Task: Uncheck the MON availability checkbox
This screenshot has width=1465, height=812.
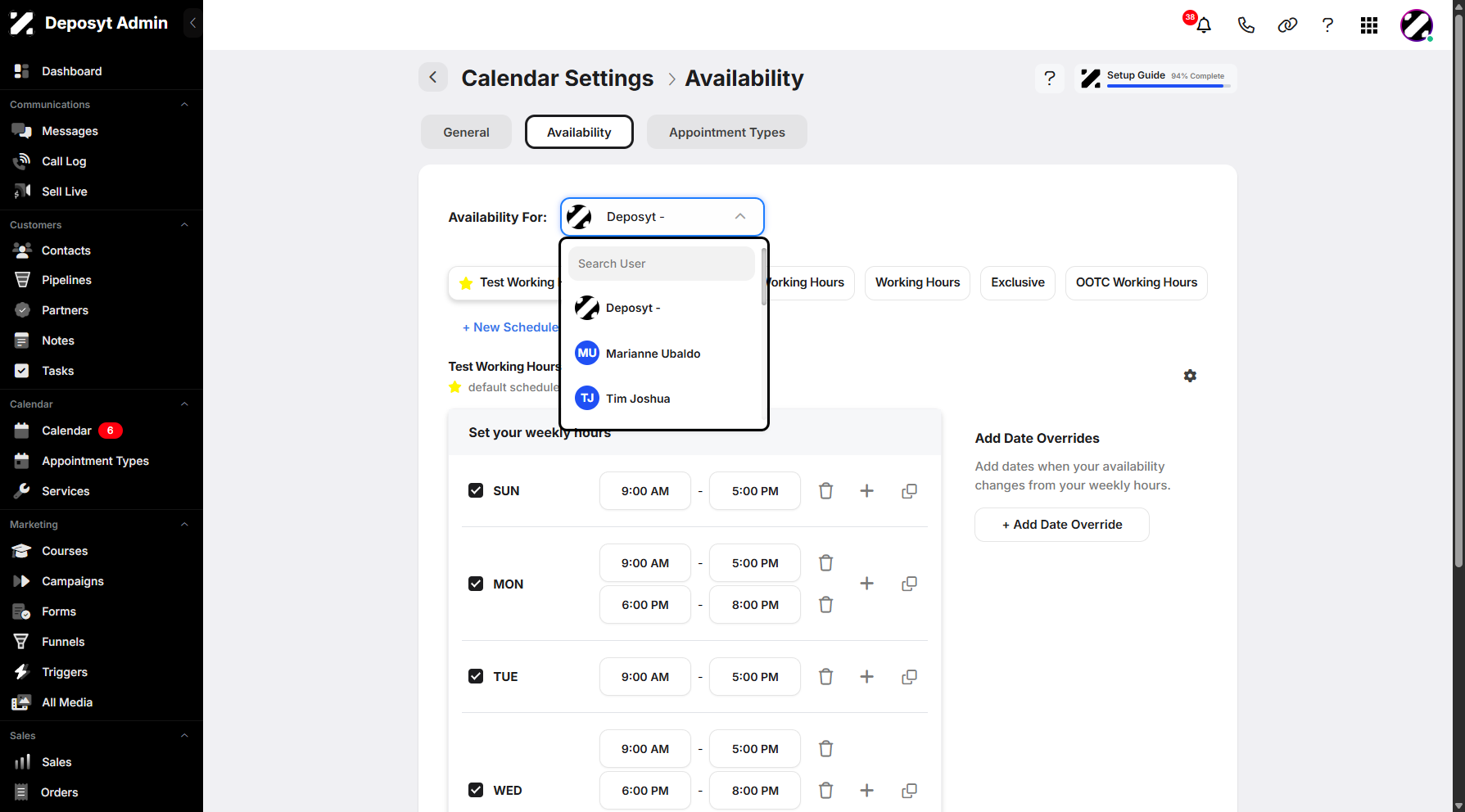Action: pyautogui.click(x=476, y=584)
